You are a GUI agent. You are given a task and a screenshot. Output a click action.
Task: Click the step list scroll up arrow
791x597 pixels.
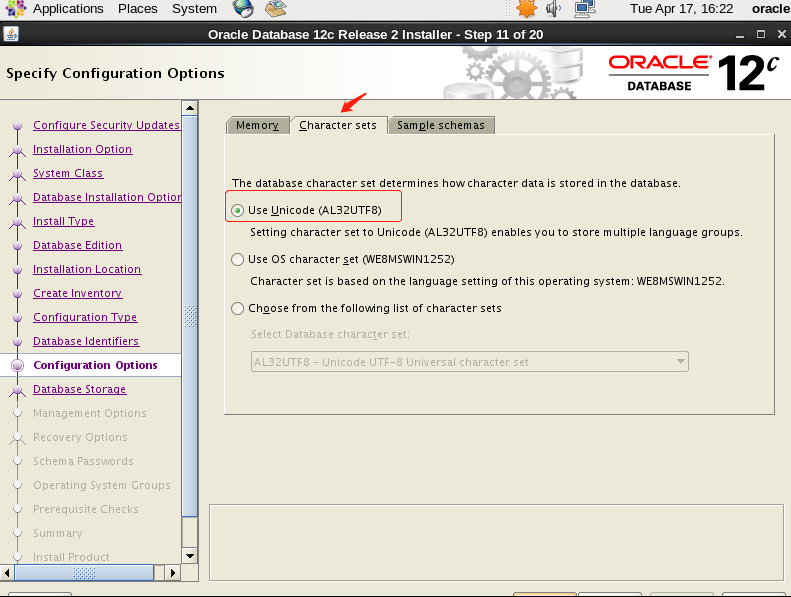coord(190,107)
